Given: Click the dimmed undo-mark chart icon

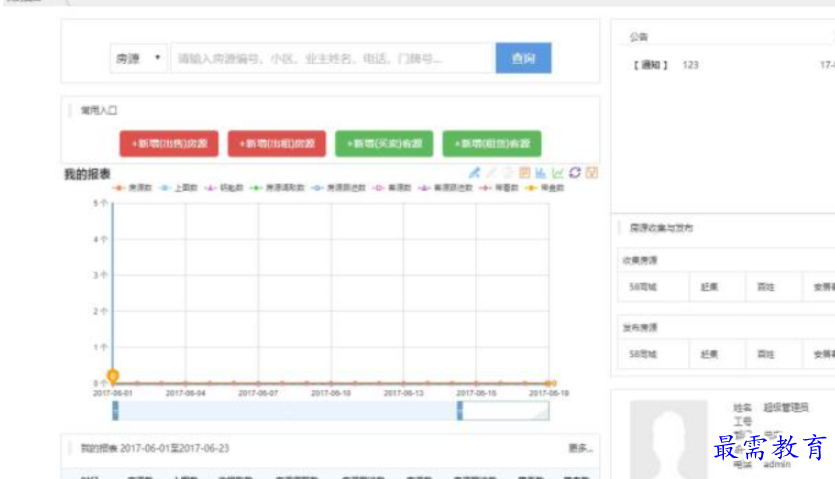Looking at the screenshot, I should (491, 173).
